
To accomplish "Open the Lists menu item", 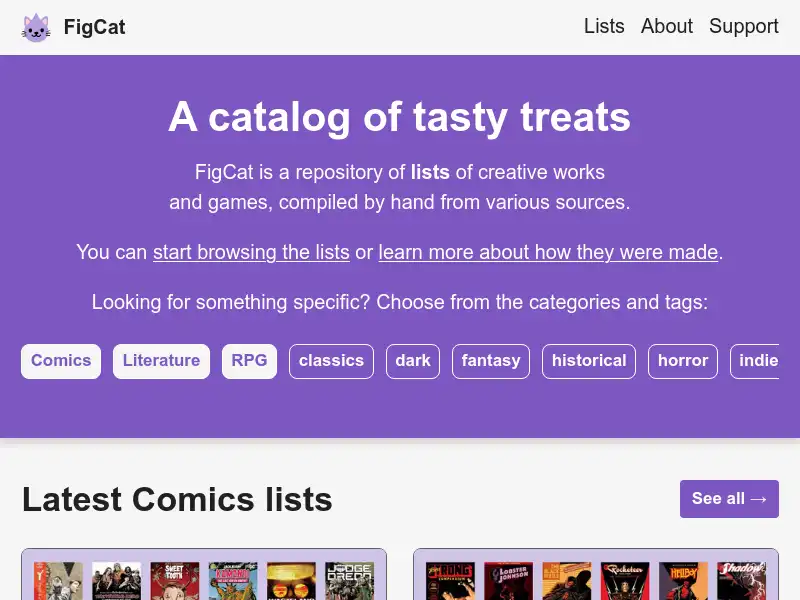I will point(603,27).
